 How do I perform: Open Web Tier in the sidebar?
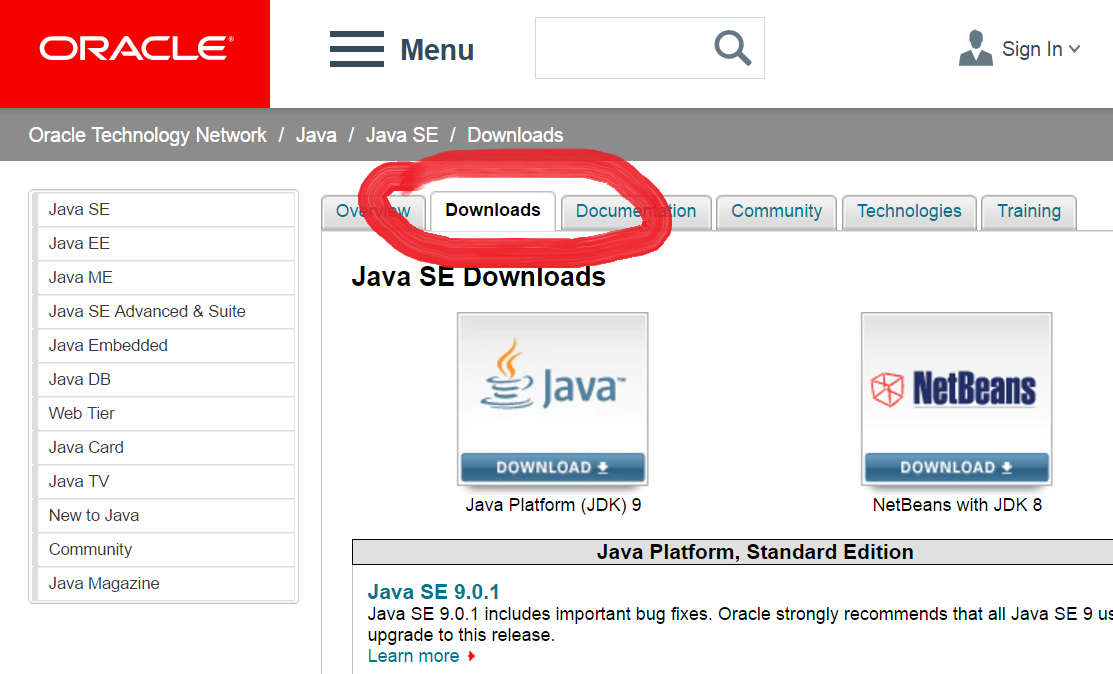click(x=164, y=414)
